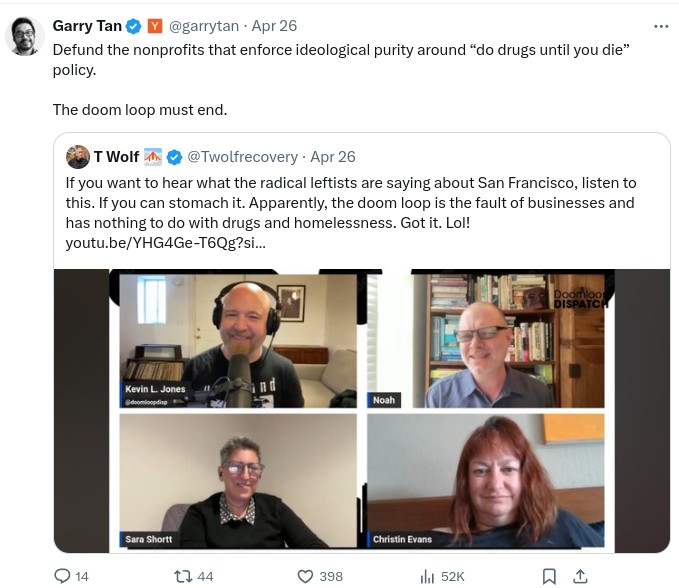This screenshot has width=679, height=588.
Task: View analytics via the 52K views icon
Action: tap(427, 576)
